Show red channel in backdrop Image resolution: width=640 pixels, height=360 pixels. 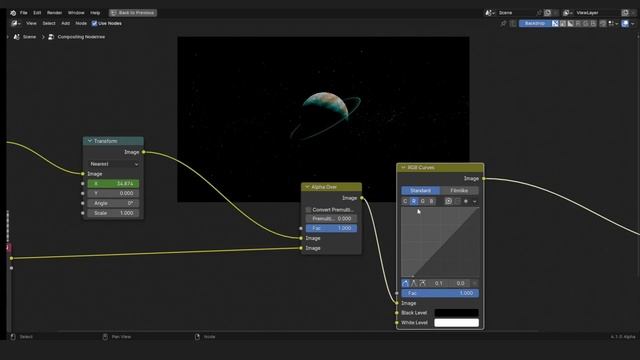(578, 23)
